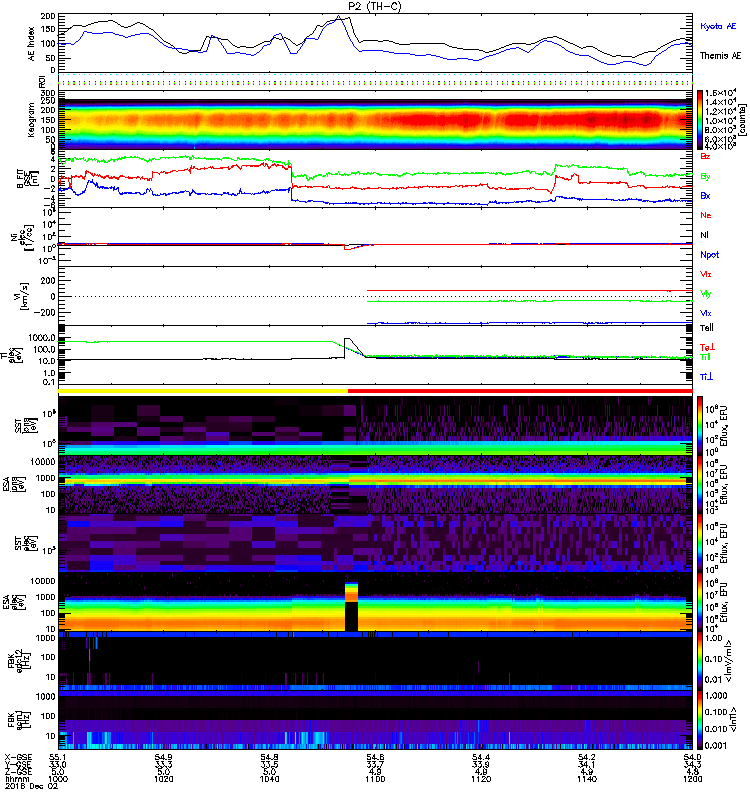
Task: Click the FBK mV/m color bar
Action: (x=700, y=661)
